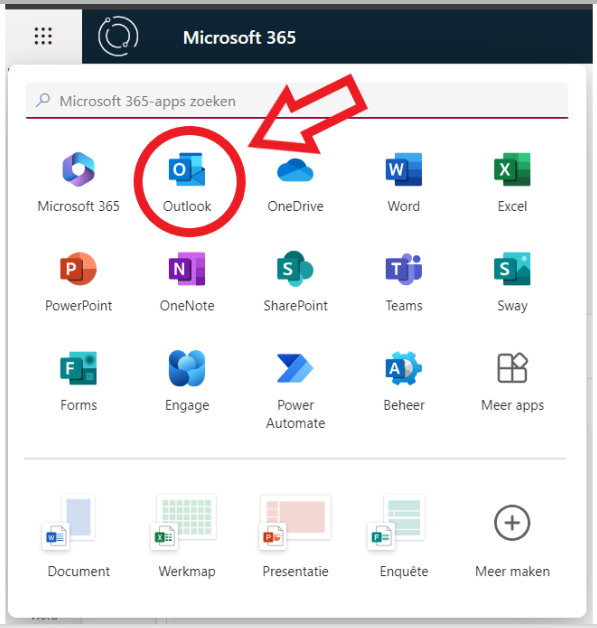The width and height of the screenshot is (597, 628).
Task: Create a new PowerPoint Presentatie
Action: click(x=295, y=537)
